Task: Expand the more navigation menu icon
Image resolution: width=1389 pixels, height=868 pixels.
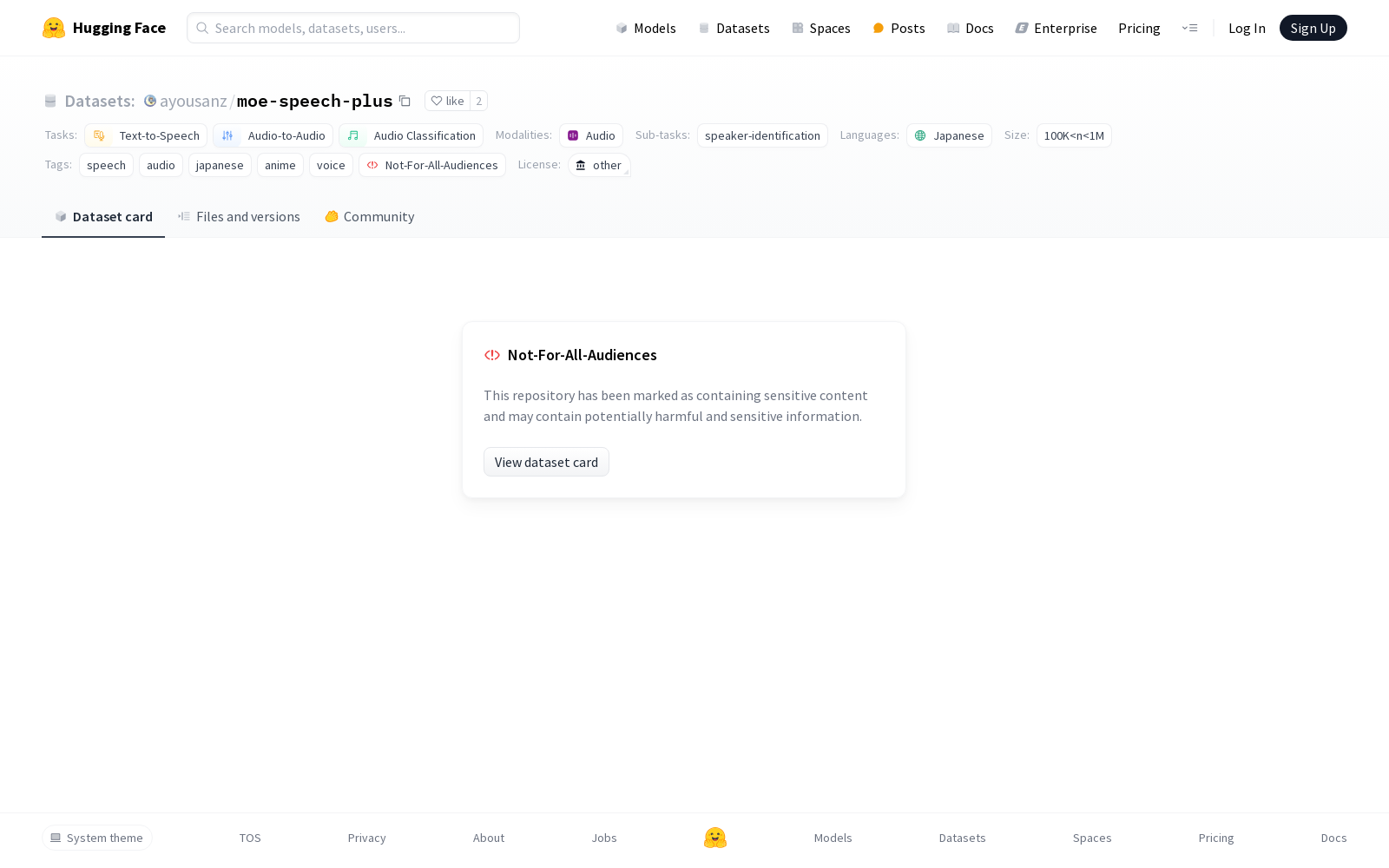Action: [x=1189, y=28]
